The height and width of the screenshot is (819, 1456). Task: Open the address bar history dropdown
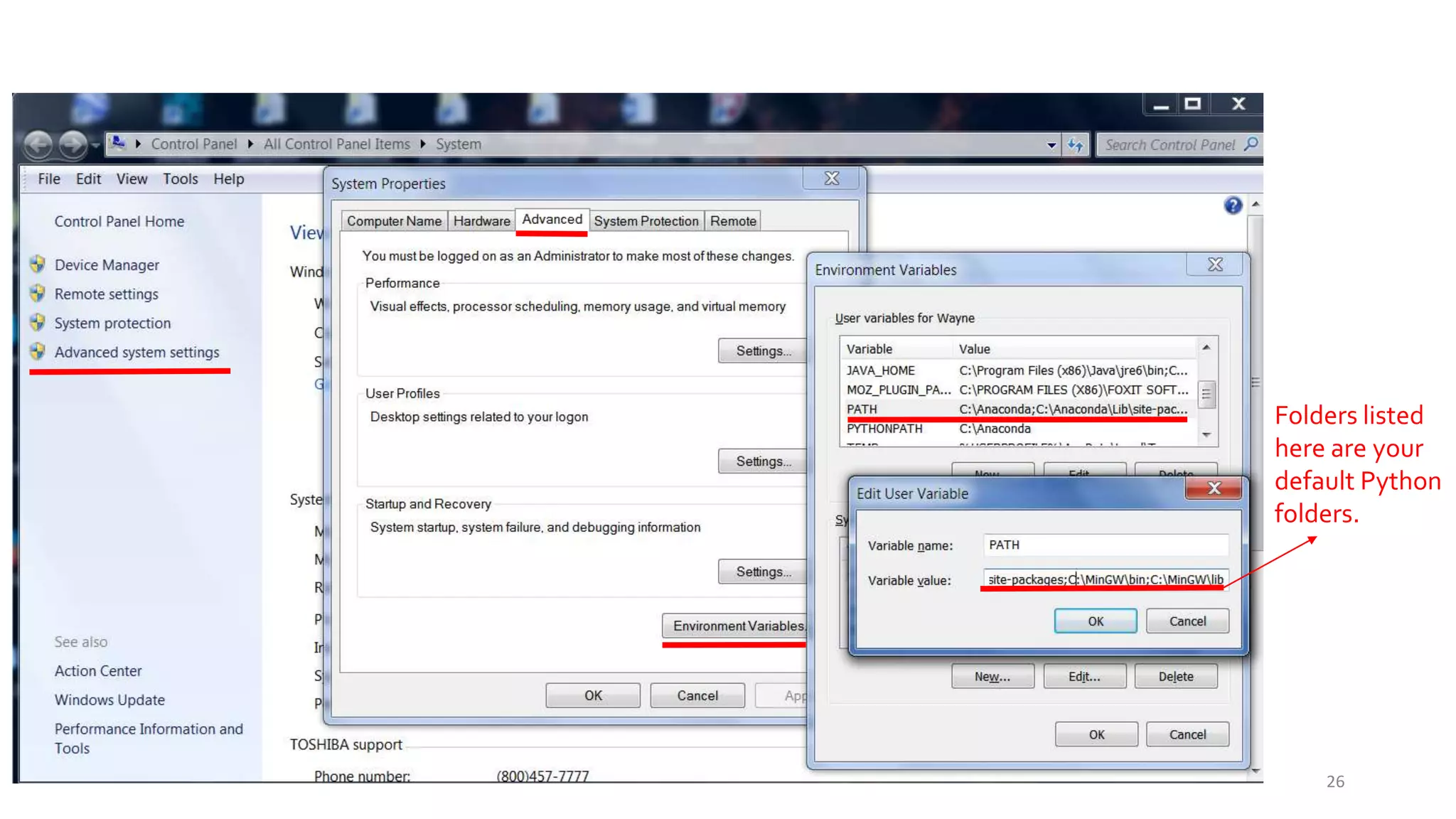(x=1051, y=145)
